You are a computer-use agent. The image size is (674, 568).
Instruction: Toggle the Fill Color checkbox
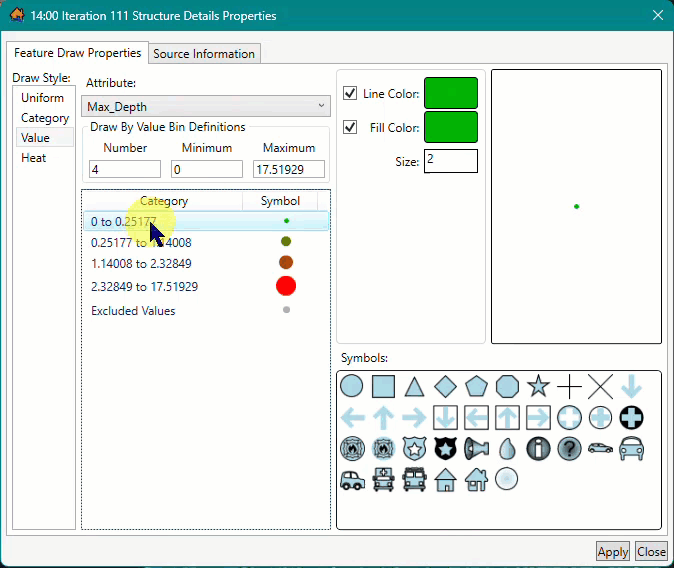point(350,127)
